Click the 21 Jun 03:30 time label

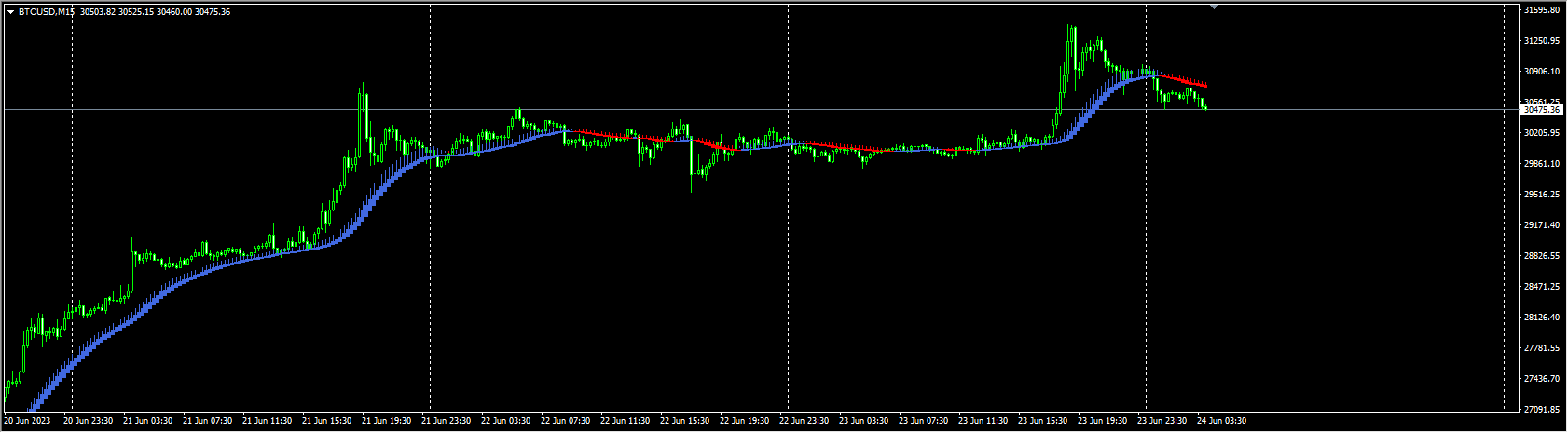tap(147, 421)
